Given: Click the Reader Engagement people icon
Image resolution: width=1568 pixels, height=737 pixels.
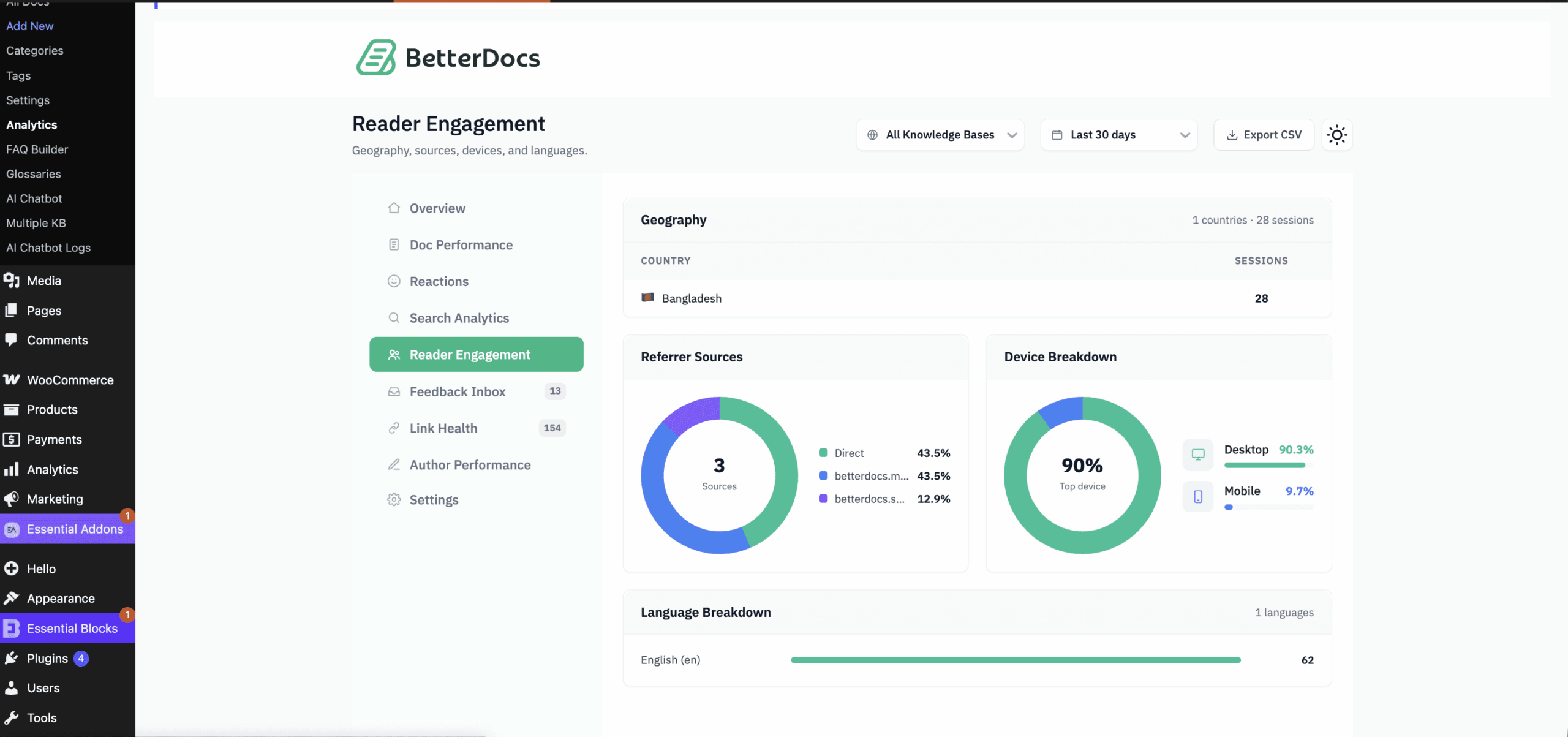Looking at the screenshot, I should point(394,355).
